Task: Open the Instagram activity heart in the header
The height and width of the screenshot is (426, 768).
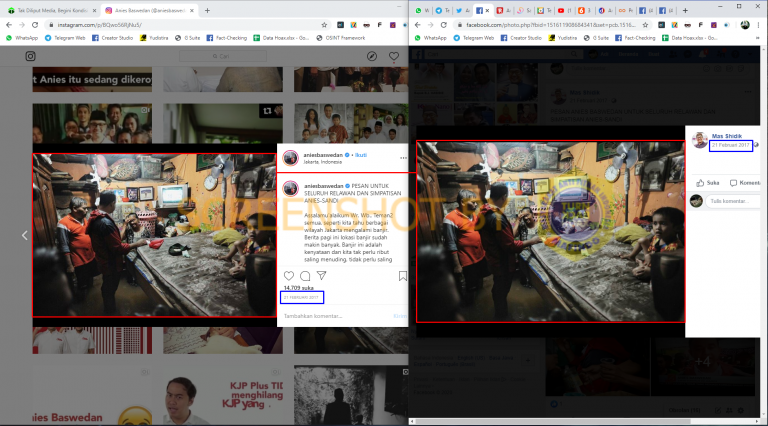Action: point(394,56)
